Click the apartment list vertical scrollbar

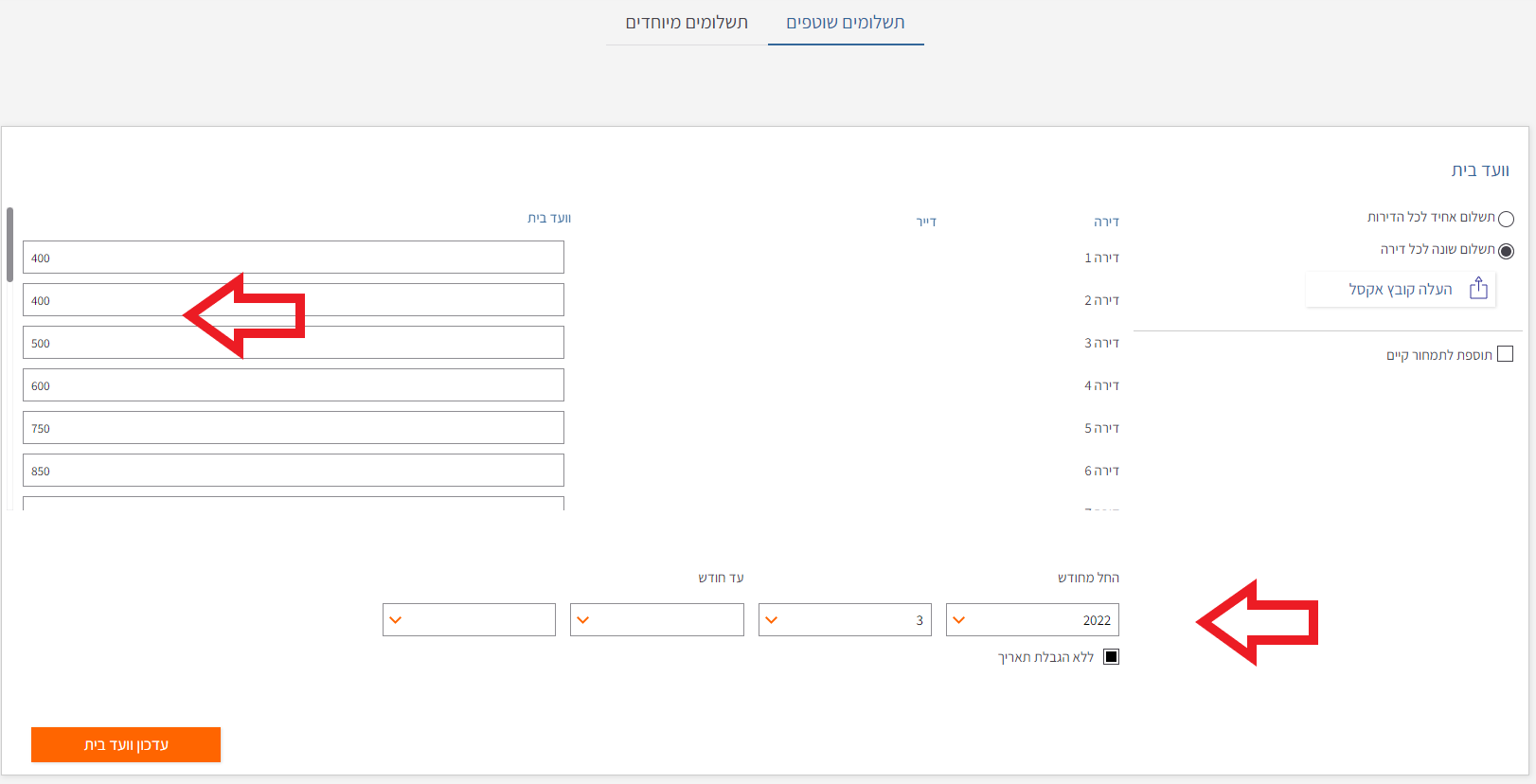[9, 246]
